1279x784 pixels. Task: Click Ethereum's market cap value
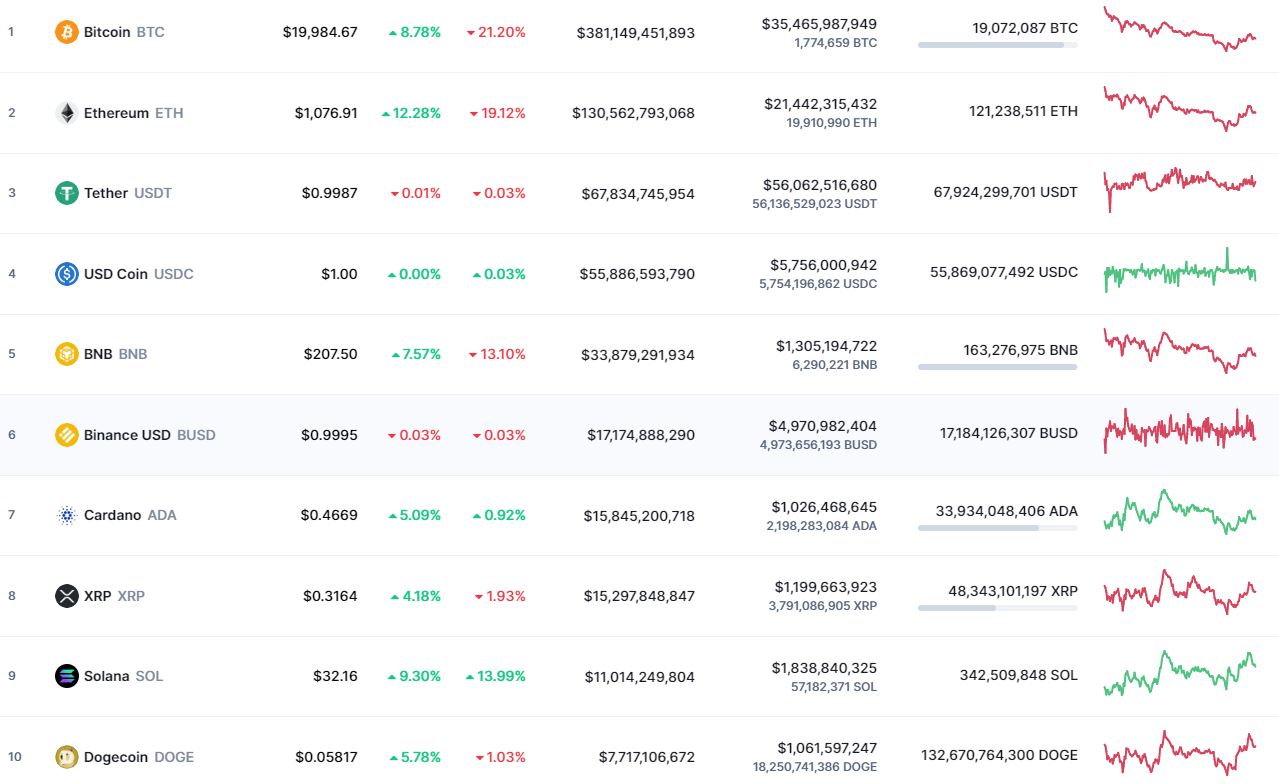633,113
